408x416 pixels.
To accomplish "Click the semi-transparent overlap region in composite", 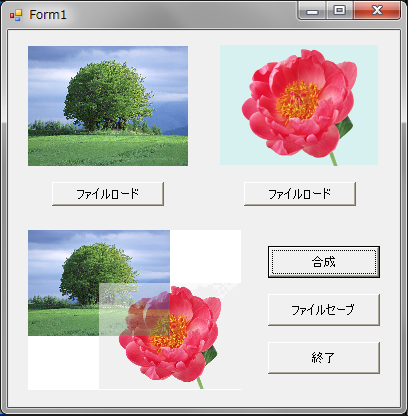I will tap(134, 309).
